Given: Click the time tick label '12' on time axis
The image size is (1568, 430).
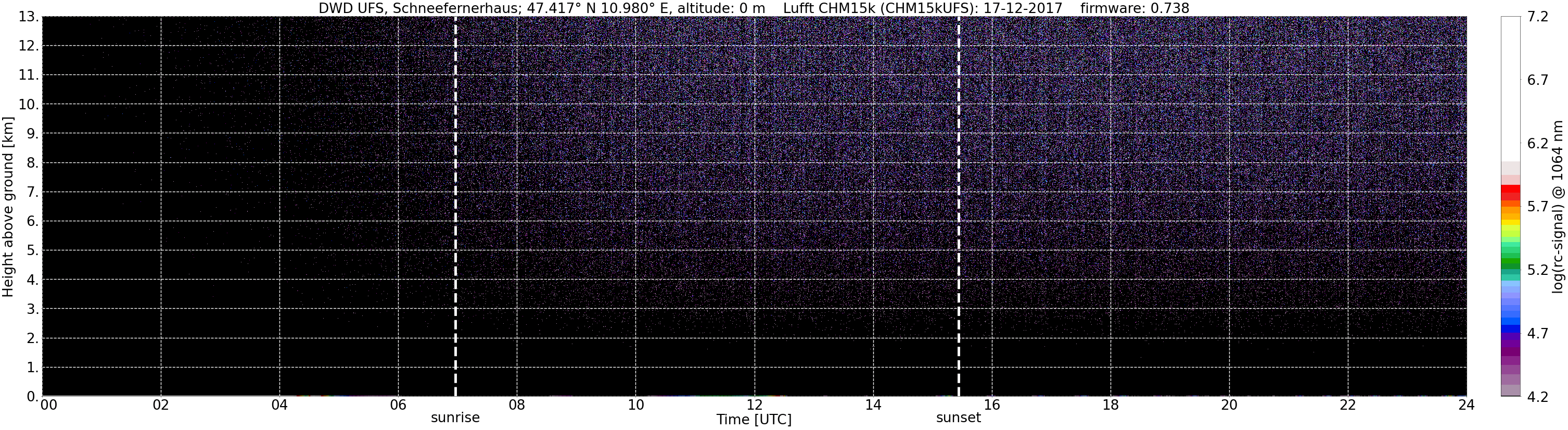Looking at the screenshot, I should [754, 405].
